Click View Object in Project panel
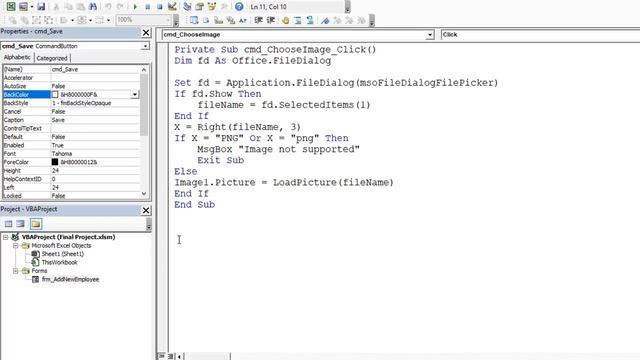This screenshot has width=640, height=360. (x=20, y=224)
